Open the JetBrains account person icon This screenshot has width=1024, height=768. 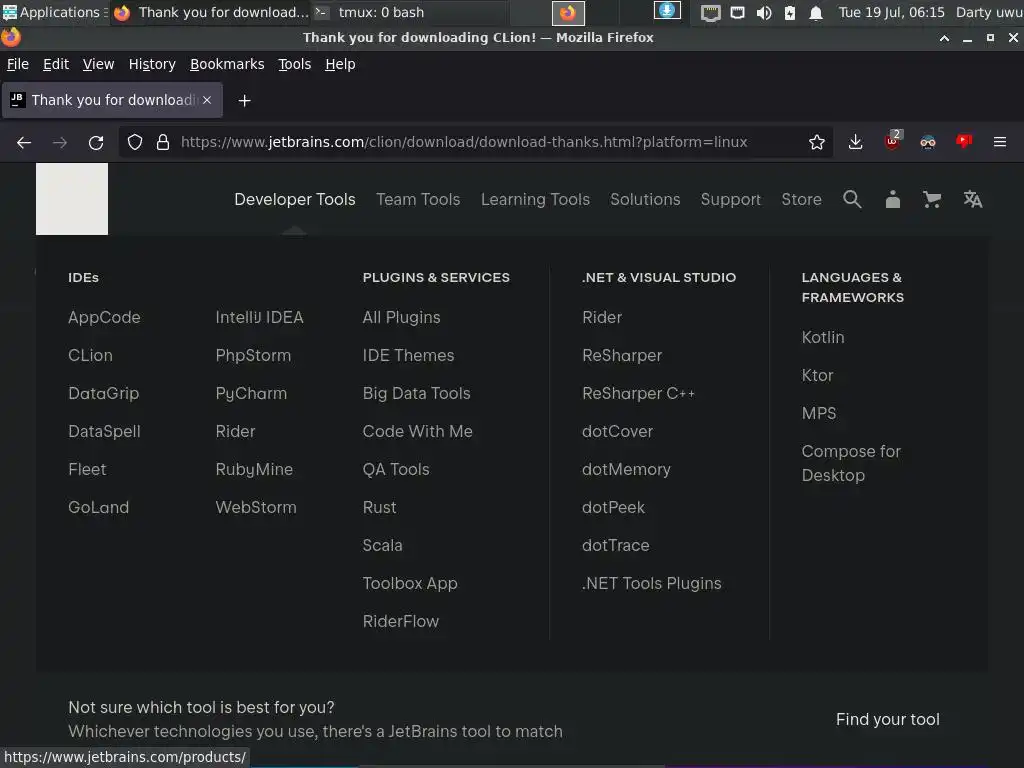pos(893,199)
